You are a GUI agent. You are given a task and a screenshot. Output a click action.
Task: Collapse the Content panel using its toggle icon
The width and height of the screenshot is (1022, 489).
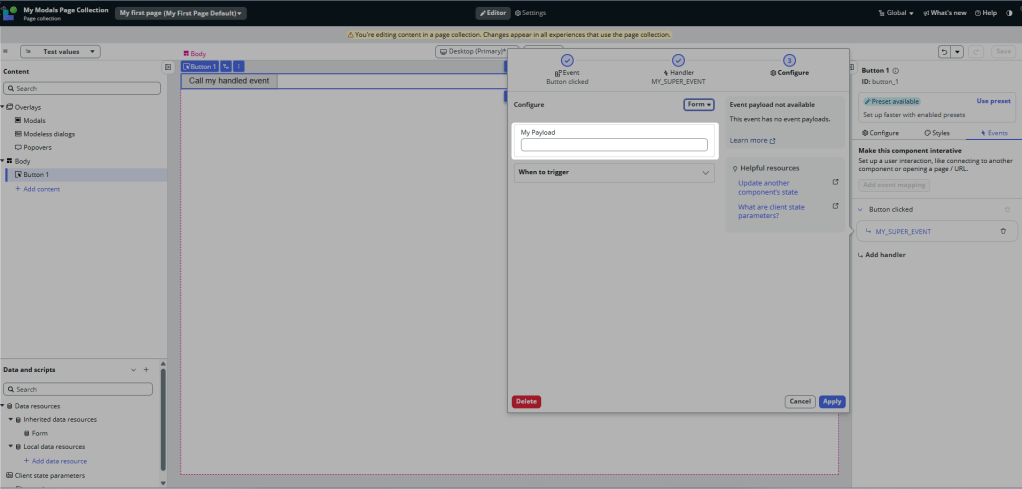coord(168,68)
